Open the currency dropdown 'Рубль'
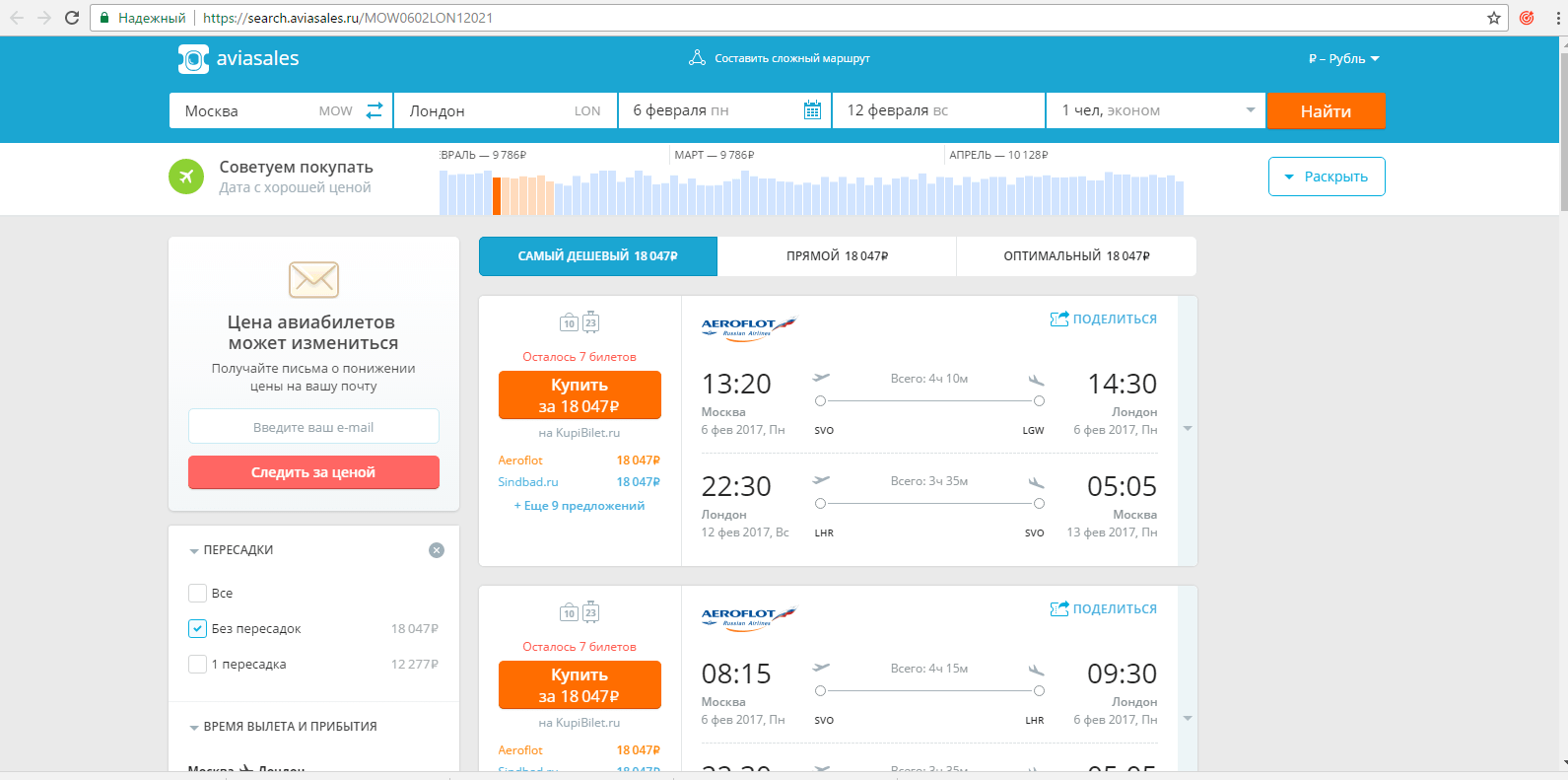The height and width of the screenshot is (780, 1568). pos(1343,58)
